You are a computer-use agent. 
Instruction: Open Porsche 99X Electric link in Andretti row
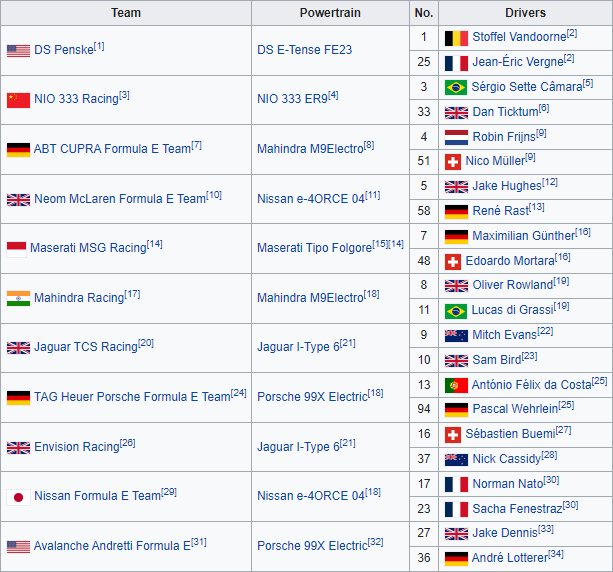click(312, 546)
